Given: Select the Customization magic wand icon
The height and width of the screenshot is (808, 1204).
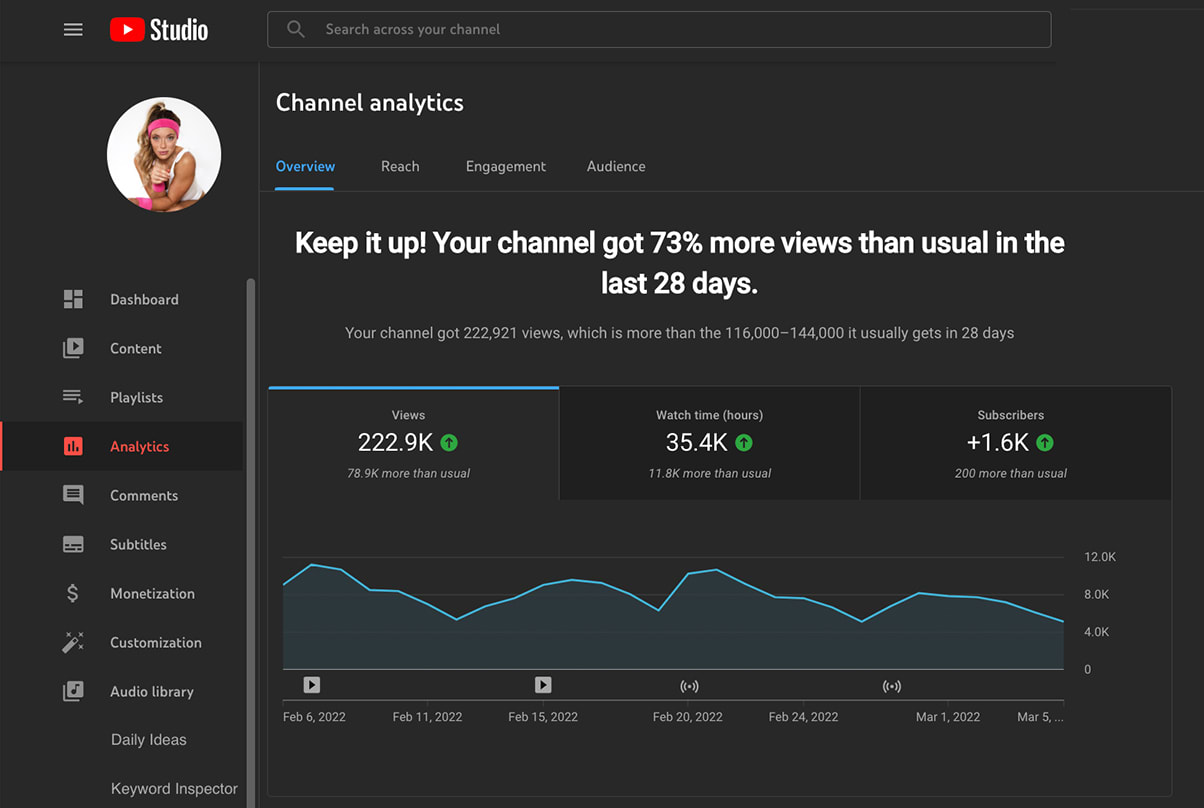Looking at the screenshot, I should pyautogui.click(x=73, y=642).
